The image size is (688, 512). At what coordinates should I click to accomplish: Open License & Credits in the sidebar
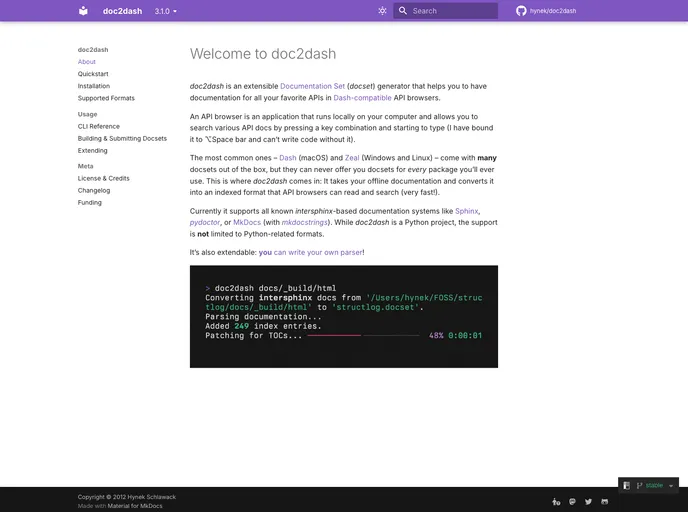click(x=104, y=179)
